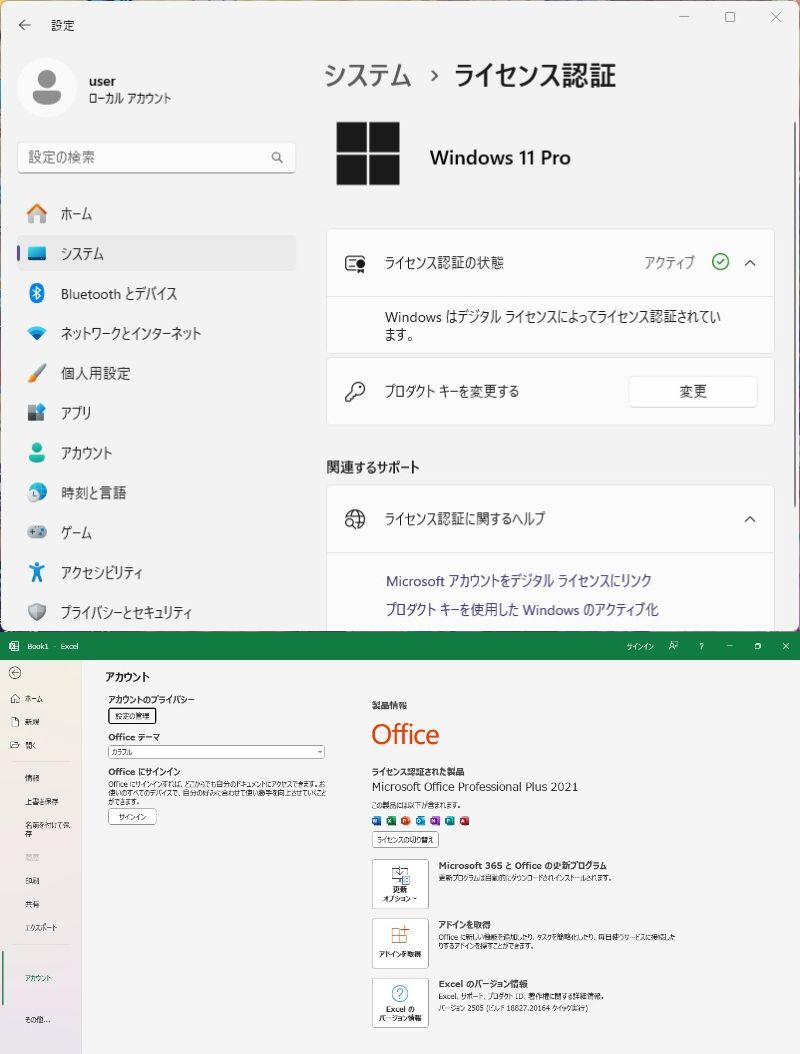The height and width of the screenshot is (1054, 800).
Task: Click the key icon beside プロダクト キーを変更する
Action: [355, 391]
